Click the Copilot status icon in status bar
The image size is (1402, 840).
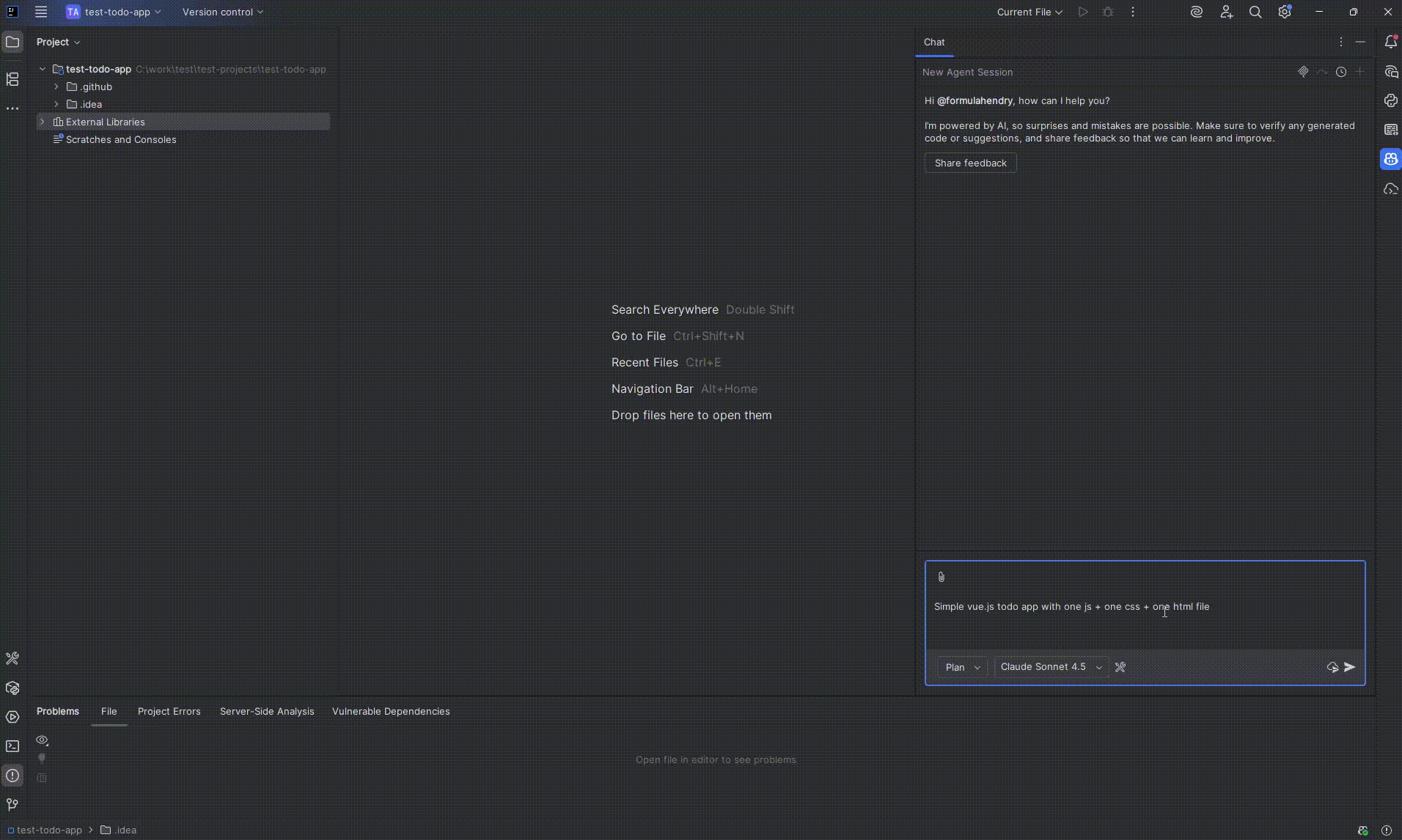pyautogui.click(x=1363, y=830)
